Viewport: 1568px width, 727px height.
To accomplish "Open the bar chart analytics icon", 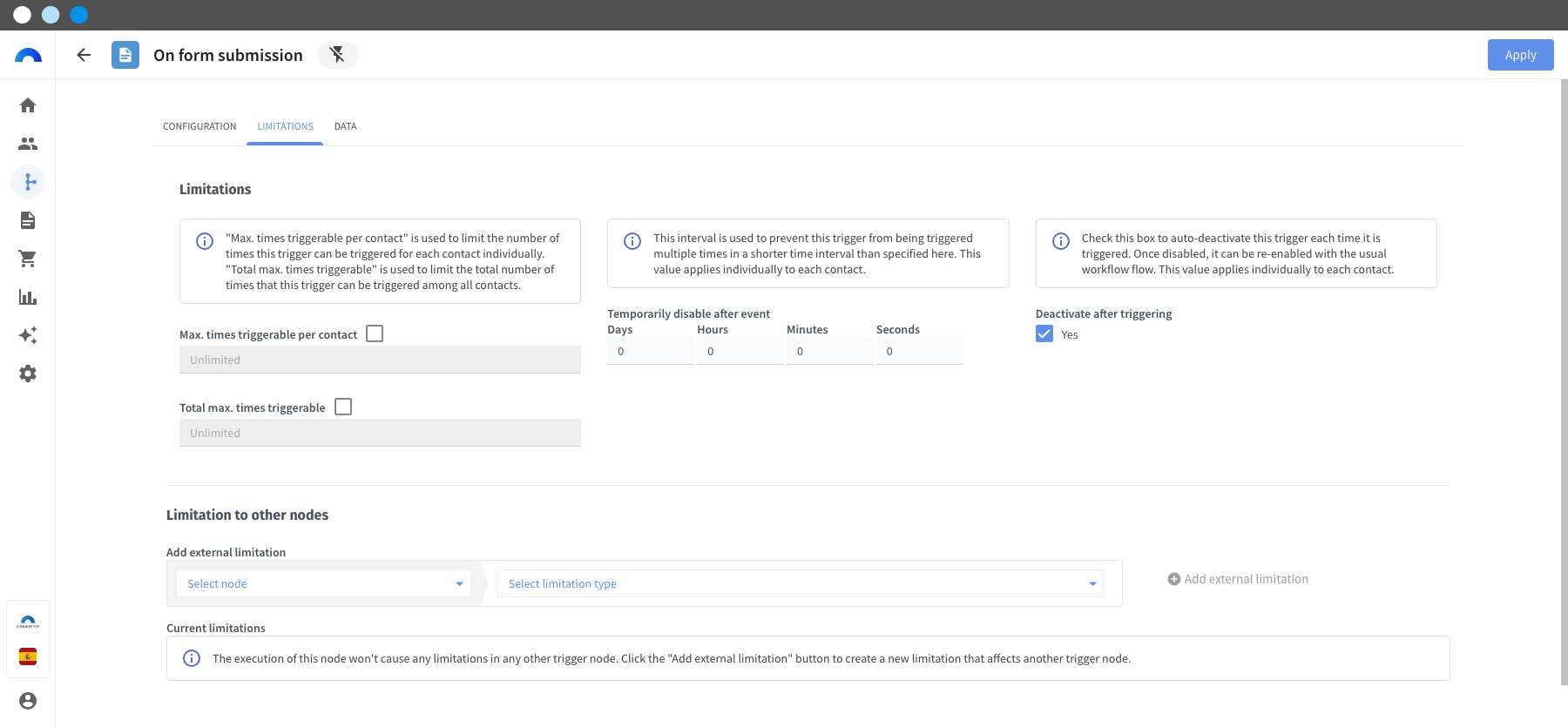I will click(x=28, y=297).
